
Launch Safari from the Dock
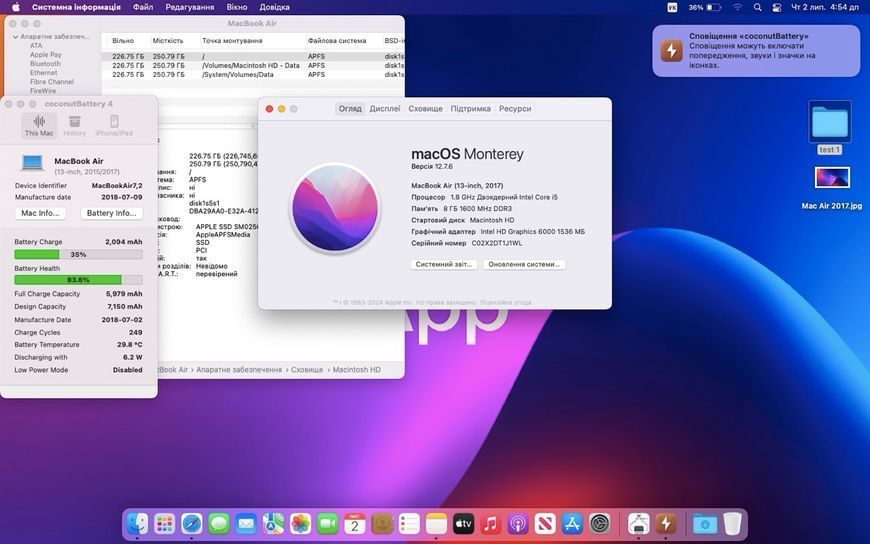192,523
